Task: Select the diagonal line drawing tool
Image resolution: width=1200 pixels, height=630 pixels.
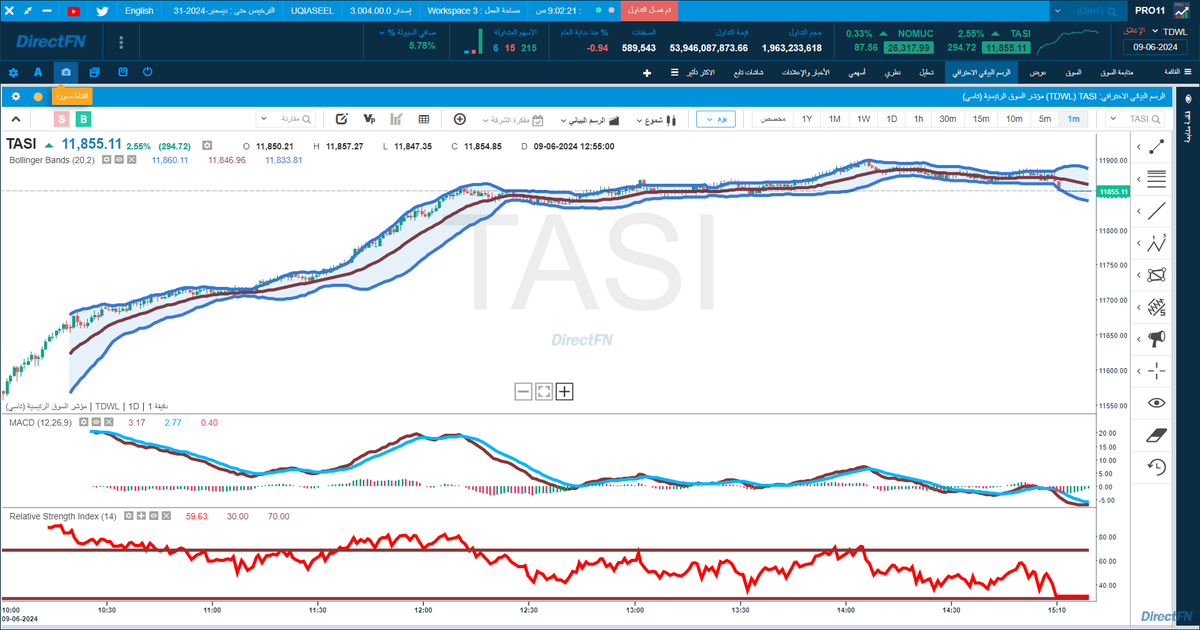Action: tap(1157, 210)
